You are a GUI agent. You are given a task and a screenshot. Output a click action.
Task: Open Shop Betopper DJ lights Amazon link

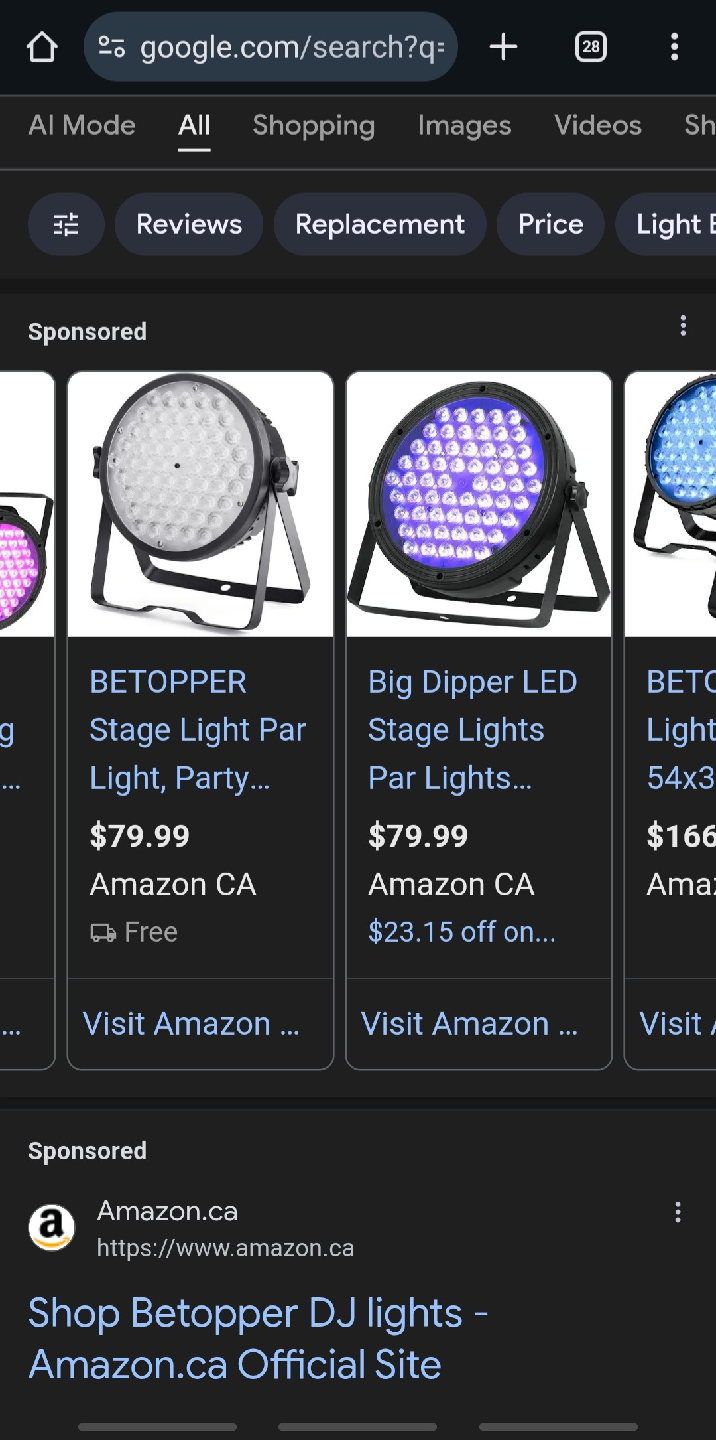point(258,1338)
